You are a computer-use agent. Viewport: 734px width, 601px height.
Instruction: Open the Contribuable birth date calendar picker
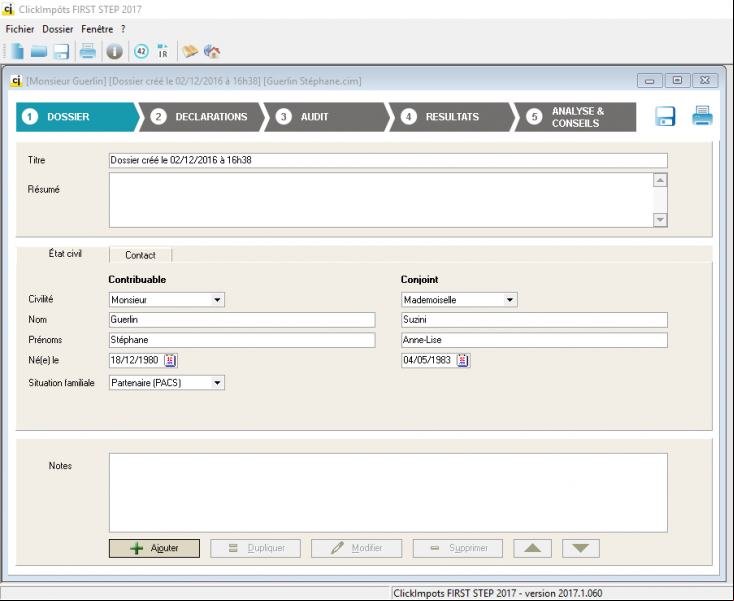pos(170,360)
